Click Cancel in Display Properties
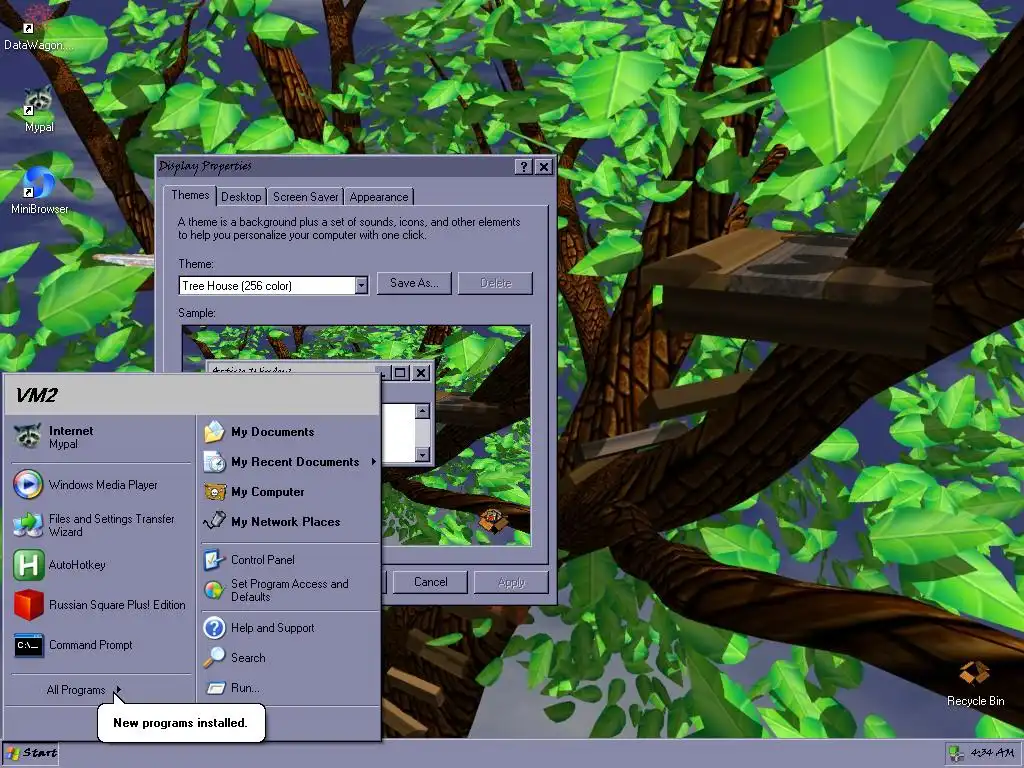 (x=430, y=582)
